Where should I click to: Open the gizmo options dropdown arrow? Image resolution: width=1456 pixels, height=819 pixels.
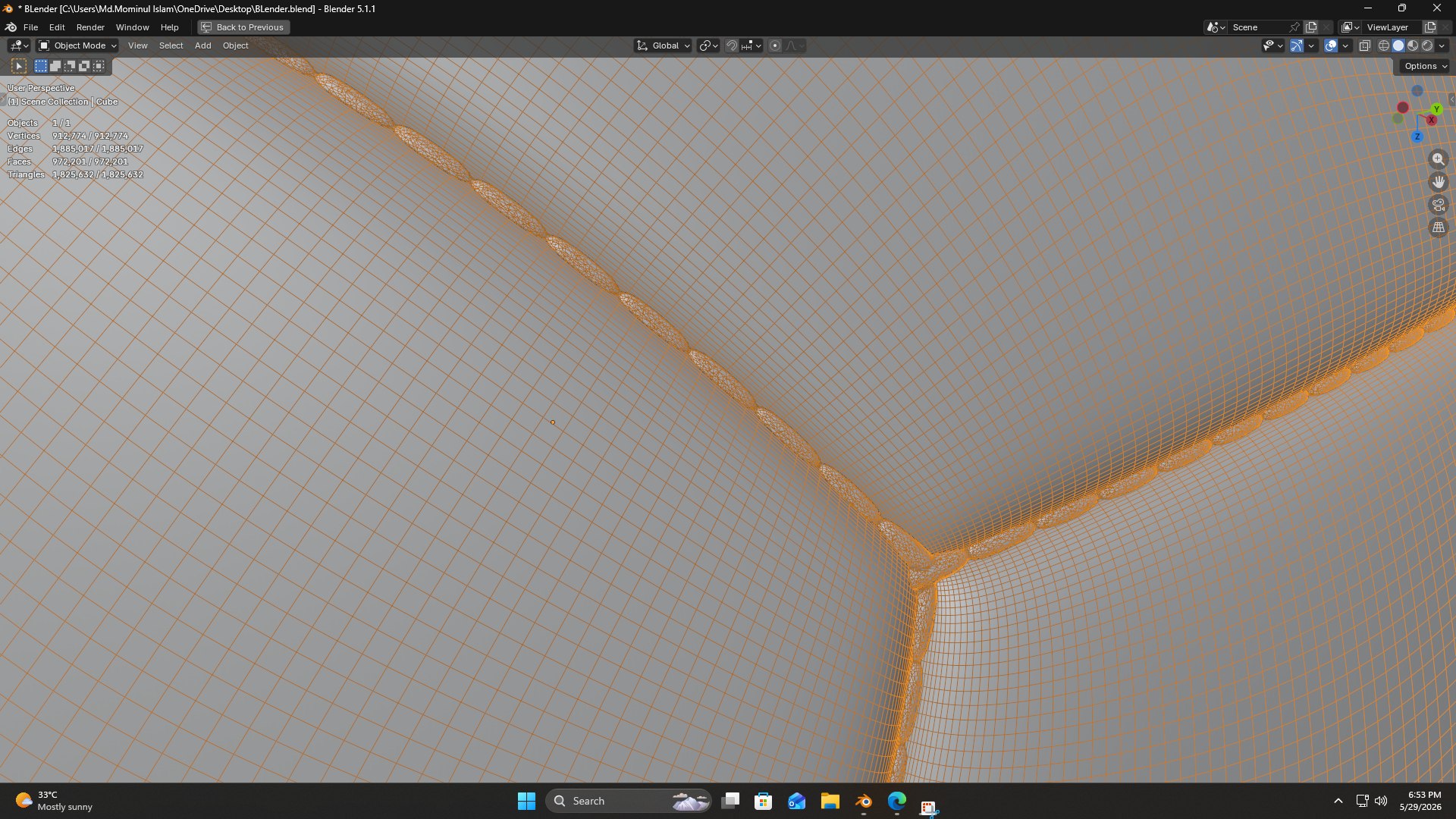coord(1311,45)
